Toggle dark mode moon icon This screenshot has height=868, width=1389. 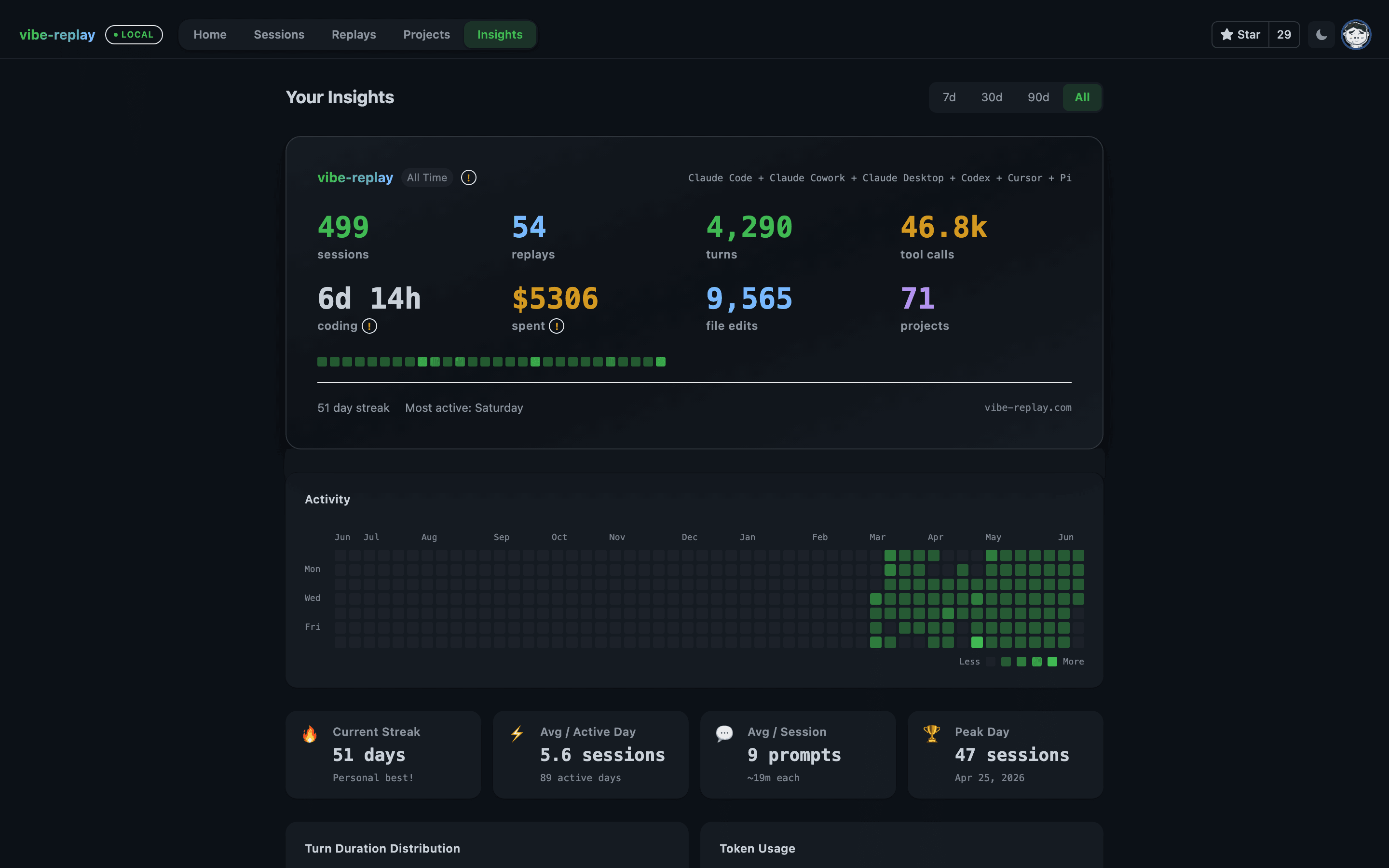tap(1321, 34)
